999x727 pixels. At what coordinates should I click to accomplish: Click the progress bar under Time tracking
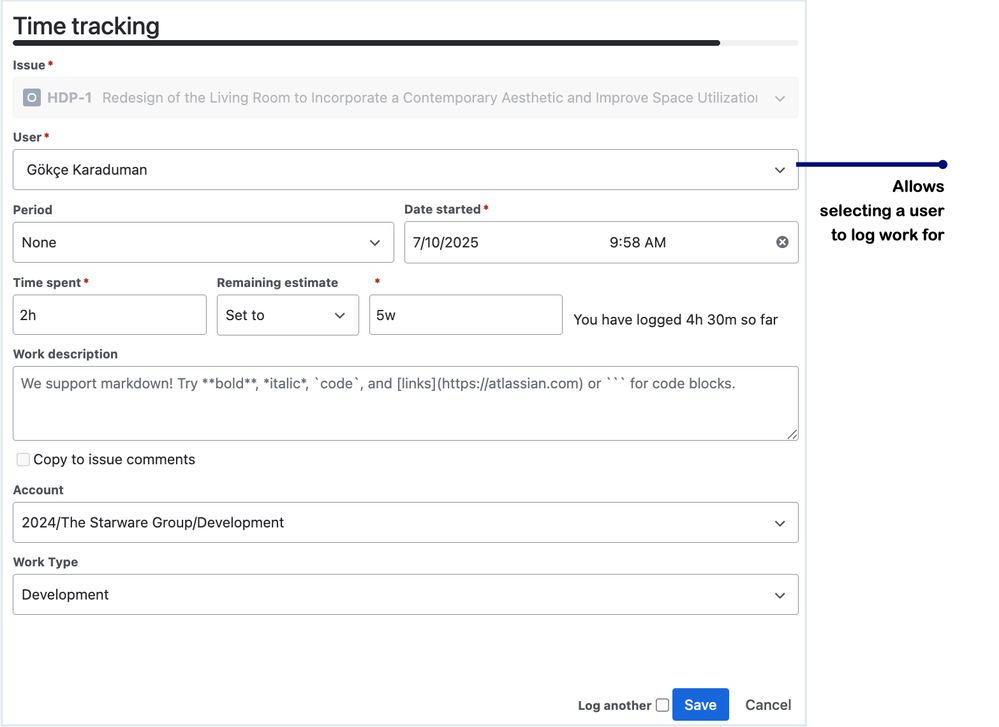click(405, 43)
